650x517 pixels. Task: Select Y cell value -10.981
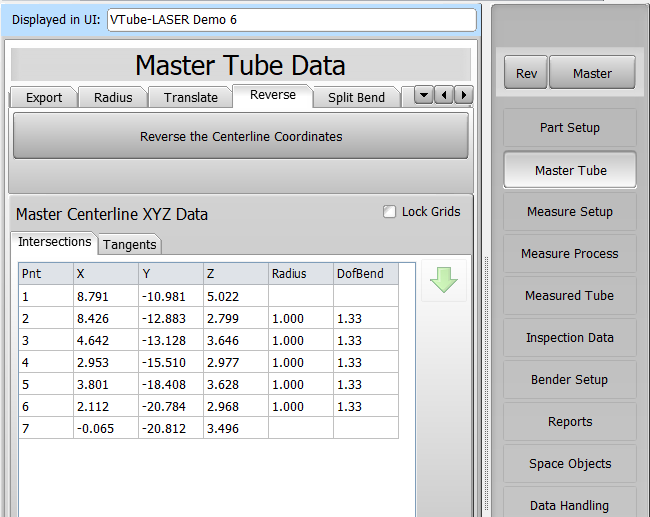pyautogui.click(x=171, y=296)
